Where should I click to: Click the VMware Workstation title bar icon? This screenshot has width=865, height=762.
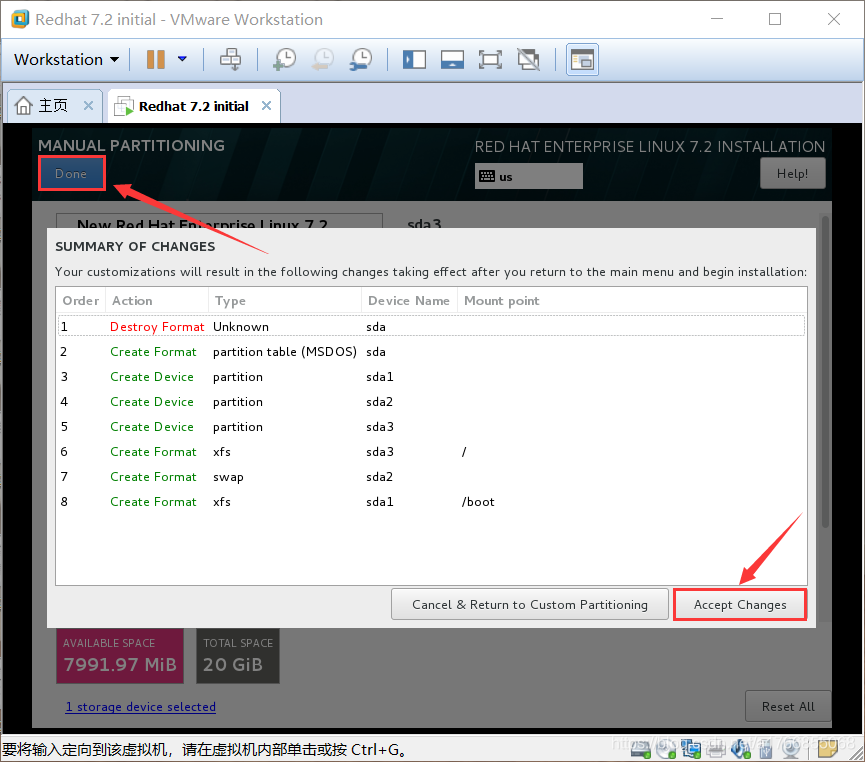click(x=20, y=19)
